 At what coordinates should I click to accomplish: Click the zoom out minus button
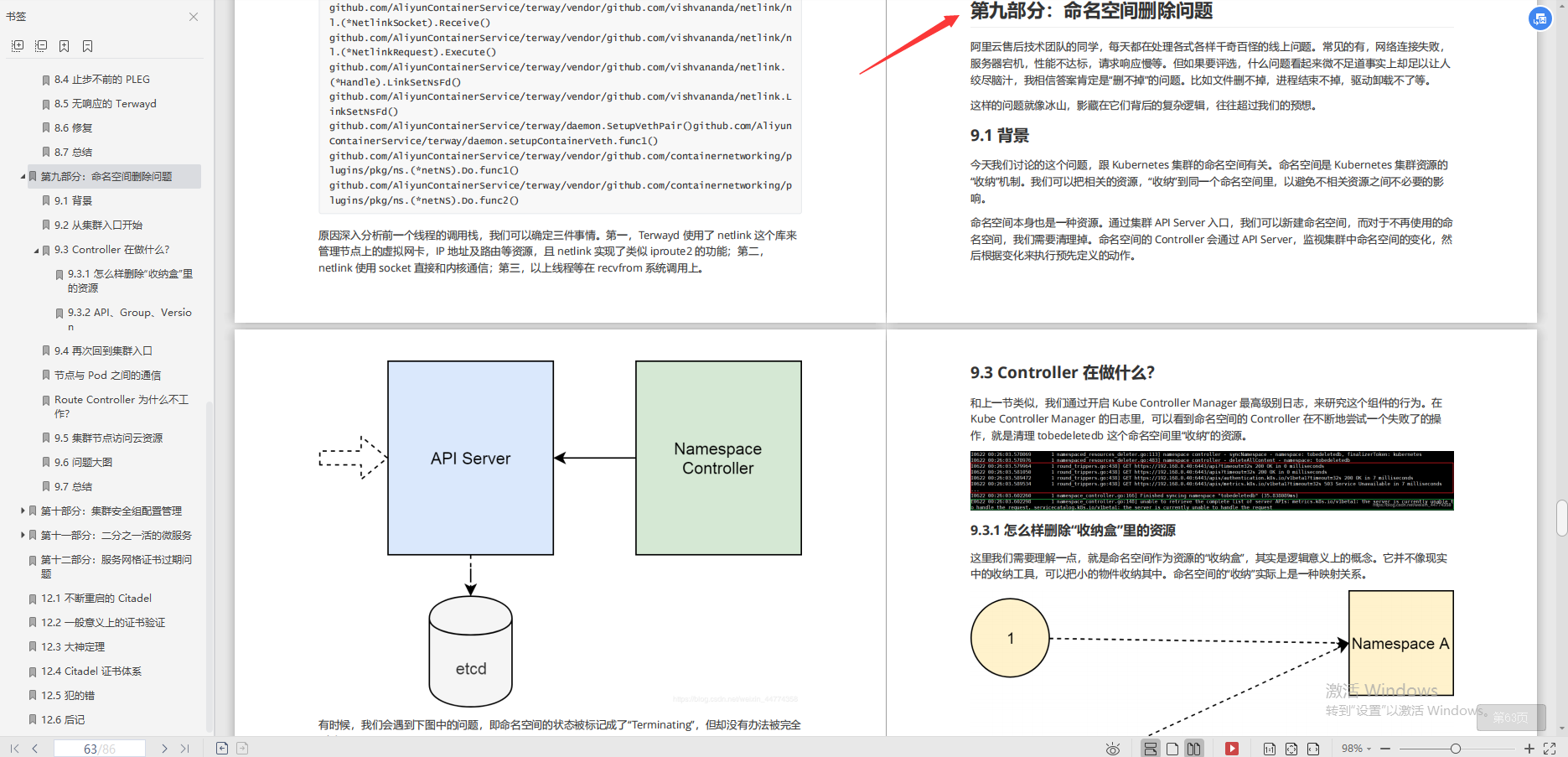[x=1385, y=749]
